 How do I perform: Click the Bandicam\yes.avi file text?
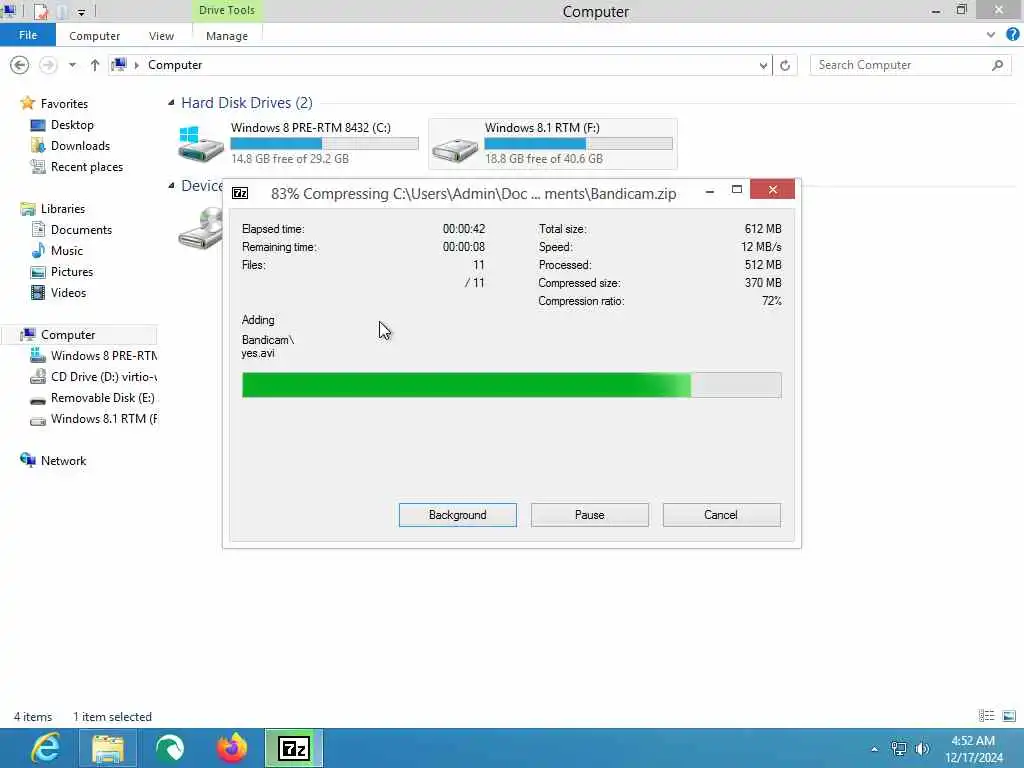click(268, 346)
